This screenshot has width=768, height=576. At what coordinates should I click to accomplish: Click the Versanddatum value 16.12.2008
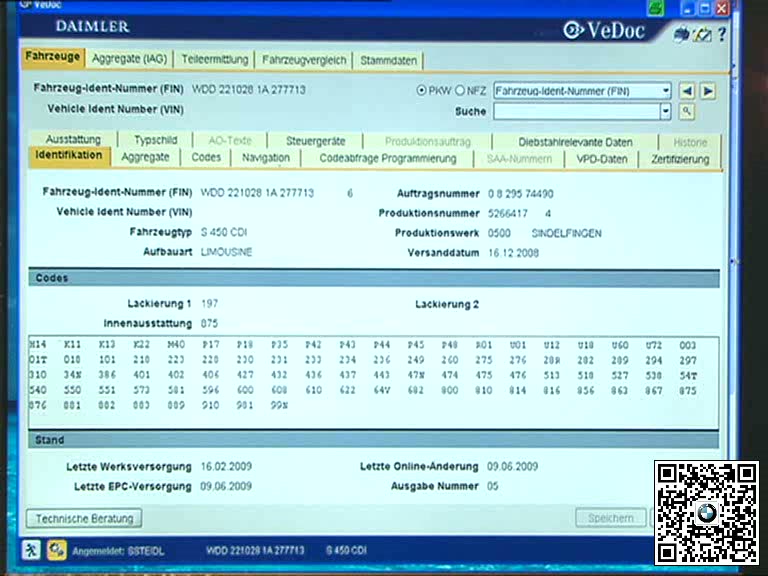pos(513,253)
